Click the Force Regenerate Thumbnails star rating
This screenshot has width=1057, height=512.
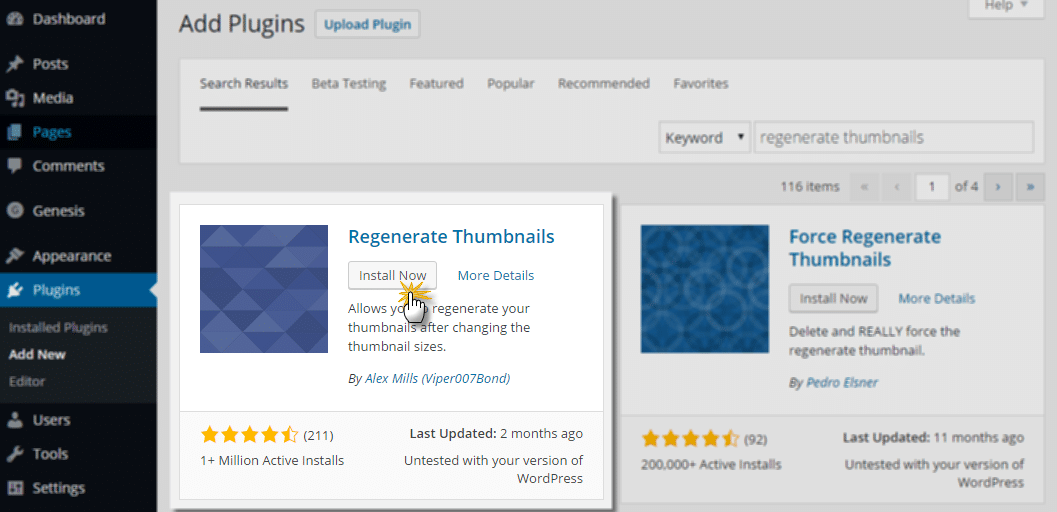pyautogui.click(x=690, y=440)
